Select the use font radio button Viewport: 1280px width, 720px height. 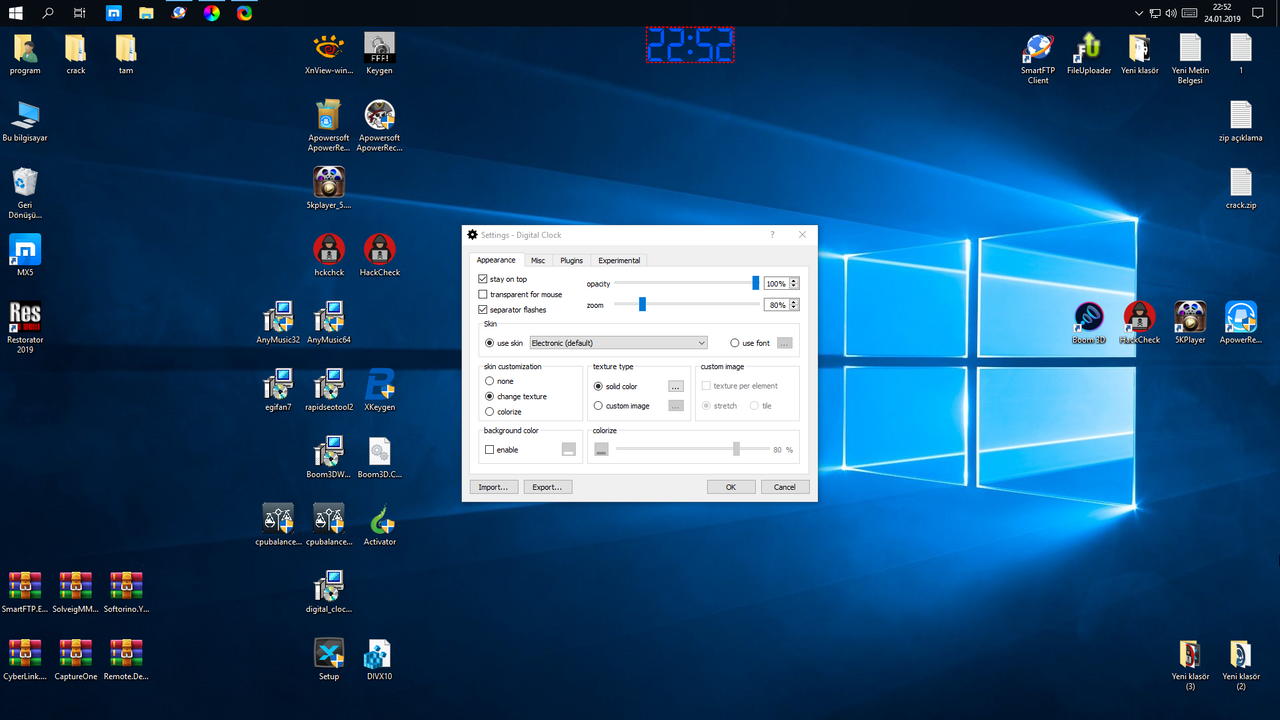point(735,343)
